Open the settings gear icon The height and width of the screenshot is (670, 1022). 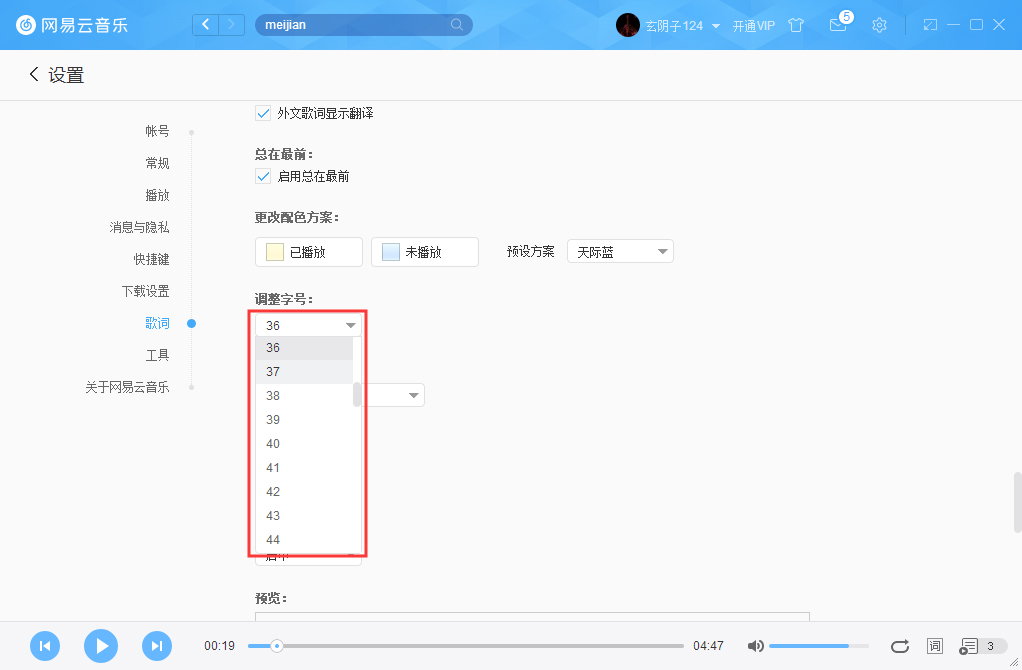click(879, 24)
